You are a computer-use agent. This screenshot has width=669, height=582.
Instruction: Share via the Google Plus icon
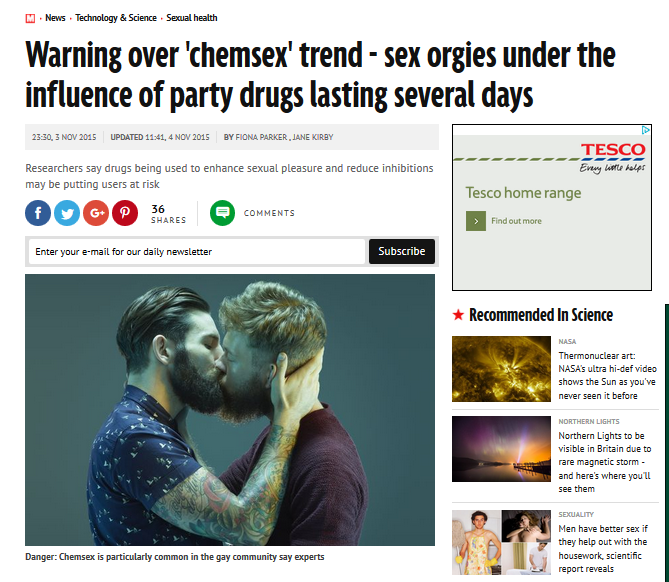click(x=96, y=213)
